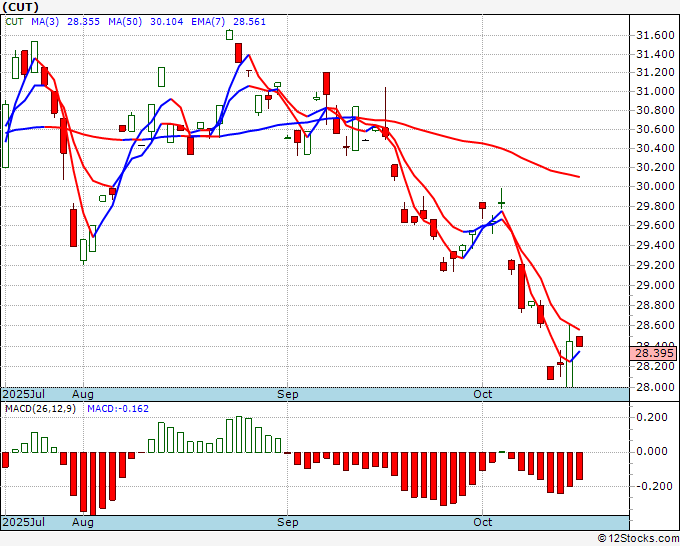Click the 28.395 current price tag
The width and height of the screenshot is (680, 546).
click(x=654, y=353)
